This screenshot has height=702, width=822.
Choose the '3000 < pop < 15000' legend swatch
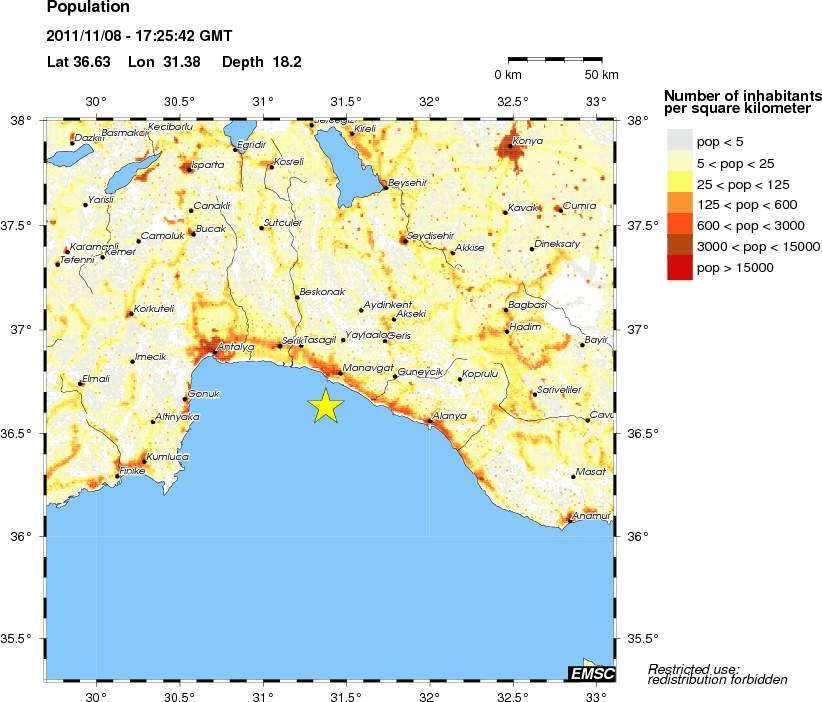click(x=679, y=247)
